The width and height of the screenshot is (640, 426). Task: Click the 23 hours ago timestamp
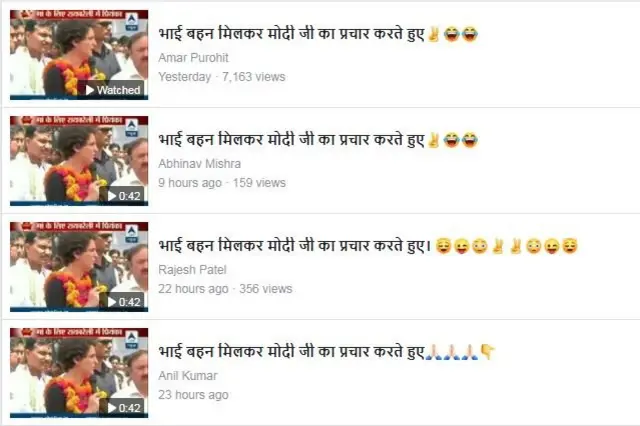click(193, 395)
